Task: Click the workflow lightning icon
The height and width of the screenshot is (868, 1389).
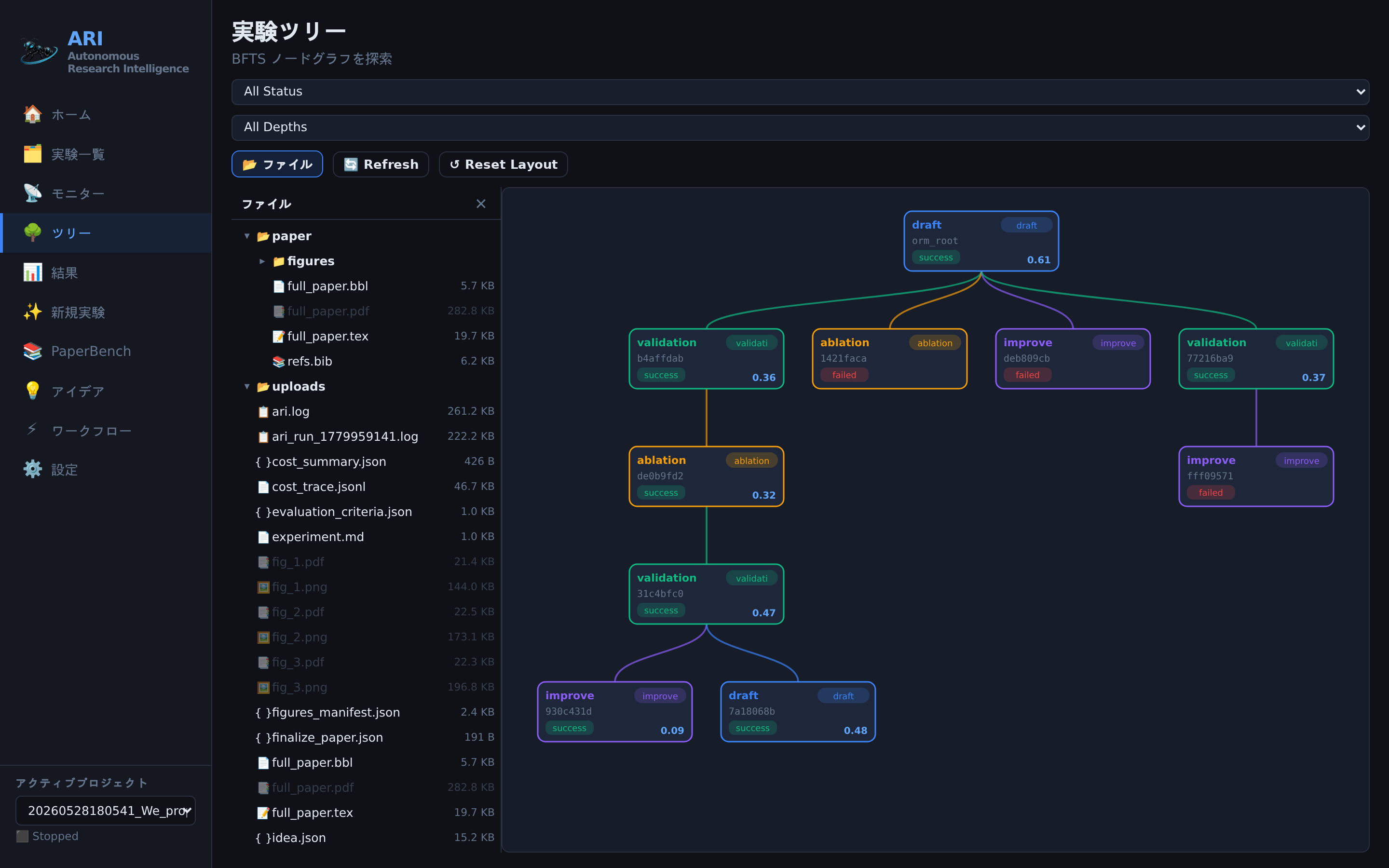Action: (x=33, y=430)
